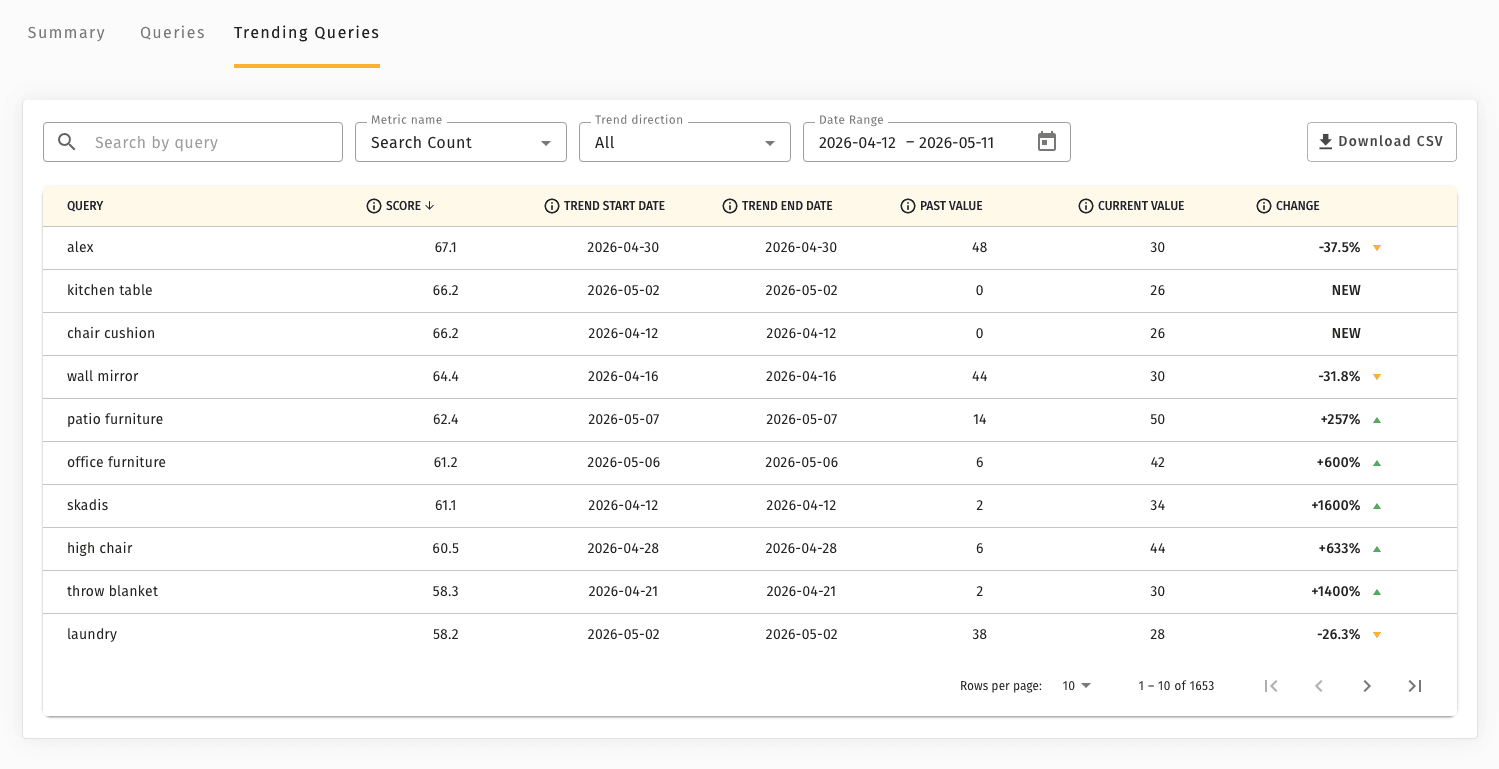
Task: Select the patio furniture query
Action: click(x=115, y=419)
